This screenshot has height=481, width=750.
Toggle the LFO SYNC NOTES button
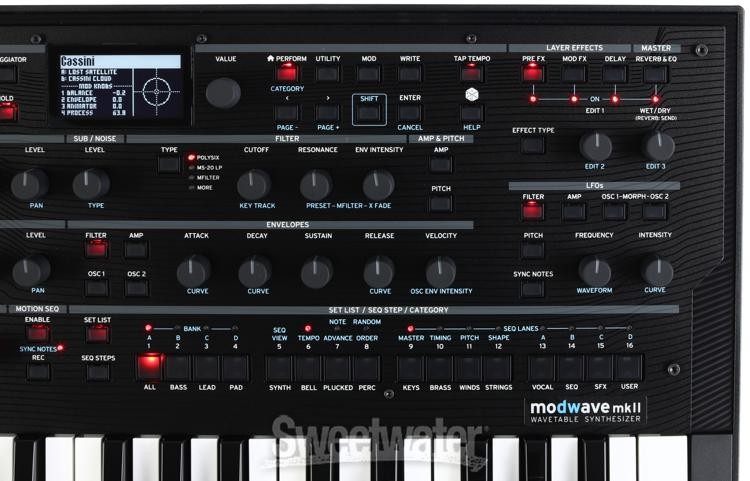coord(533,289)
